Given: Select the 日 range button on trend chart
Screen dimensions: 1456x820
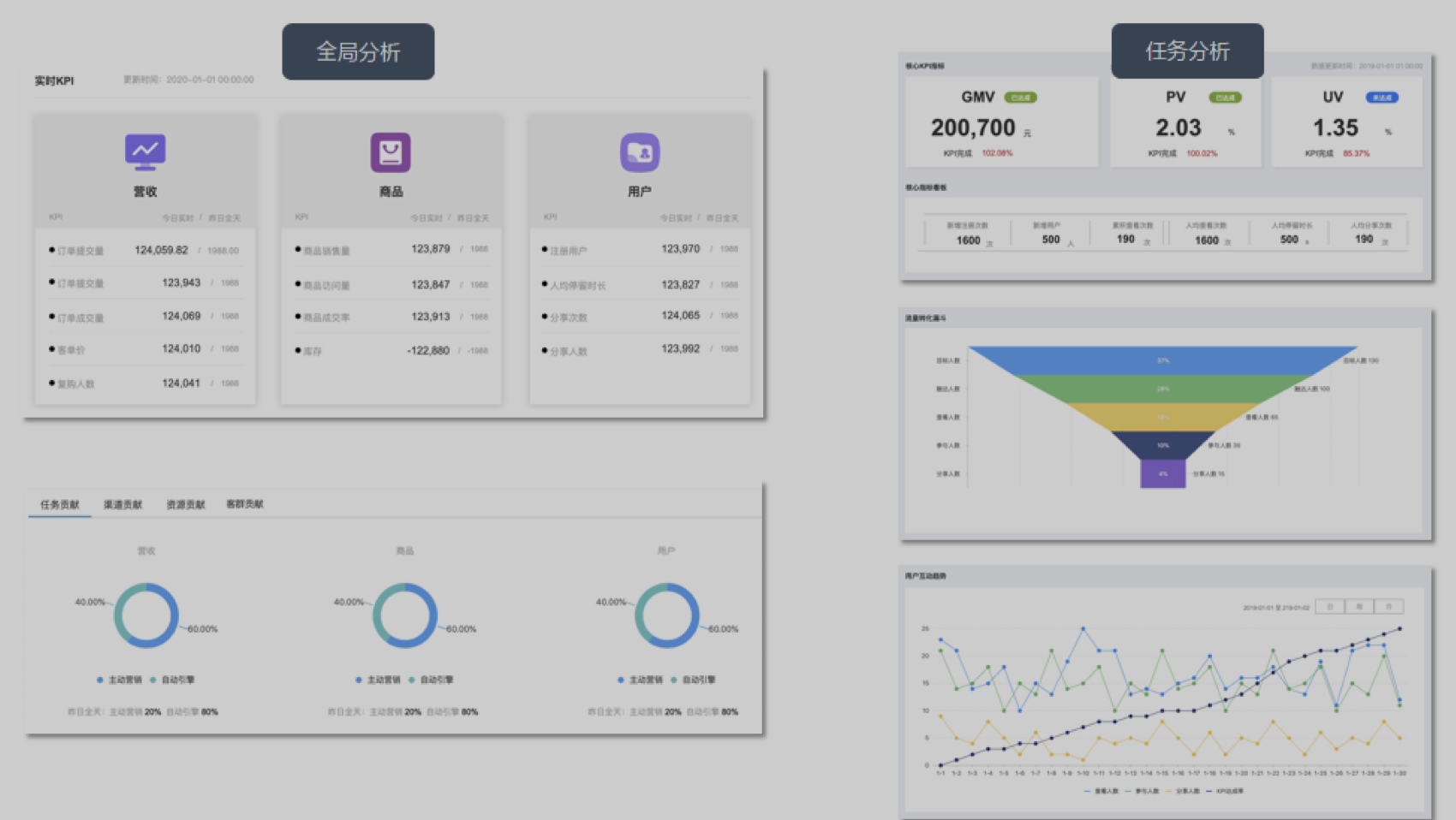Looking at the screenshot, I should click(x=1330, y=607).
